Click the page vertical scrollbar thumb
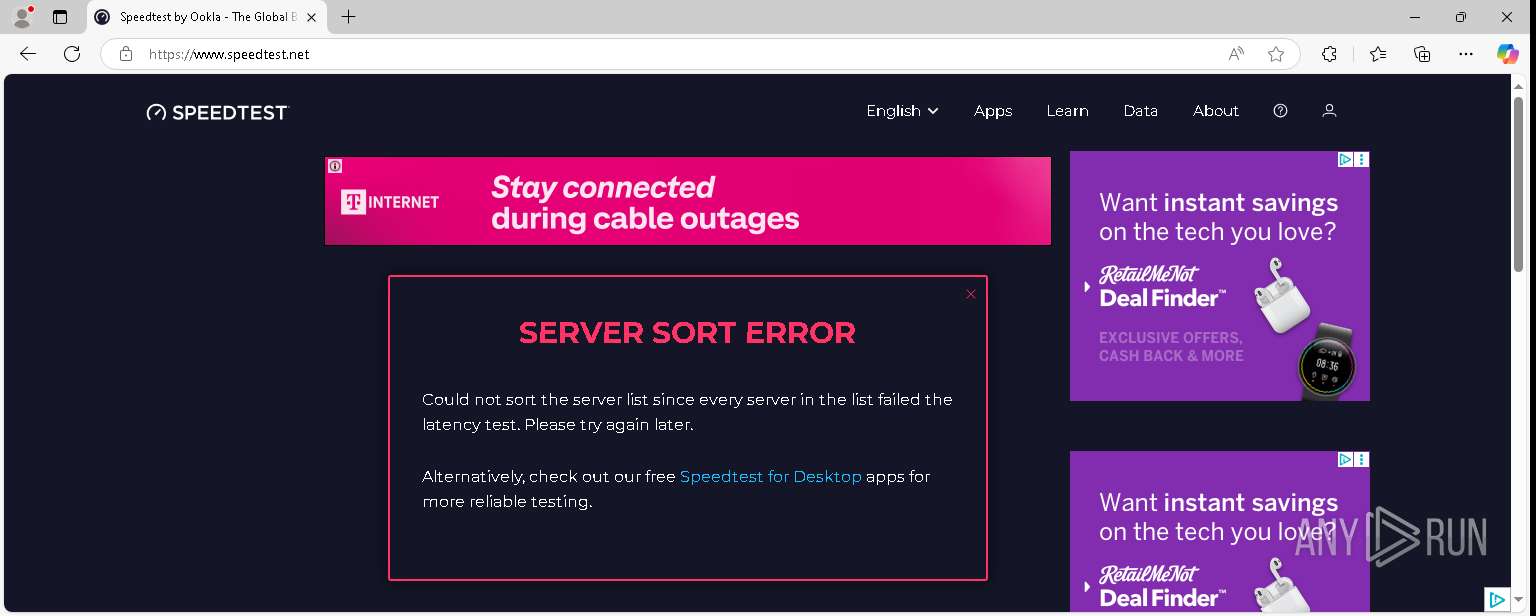 point(1519,184)
